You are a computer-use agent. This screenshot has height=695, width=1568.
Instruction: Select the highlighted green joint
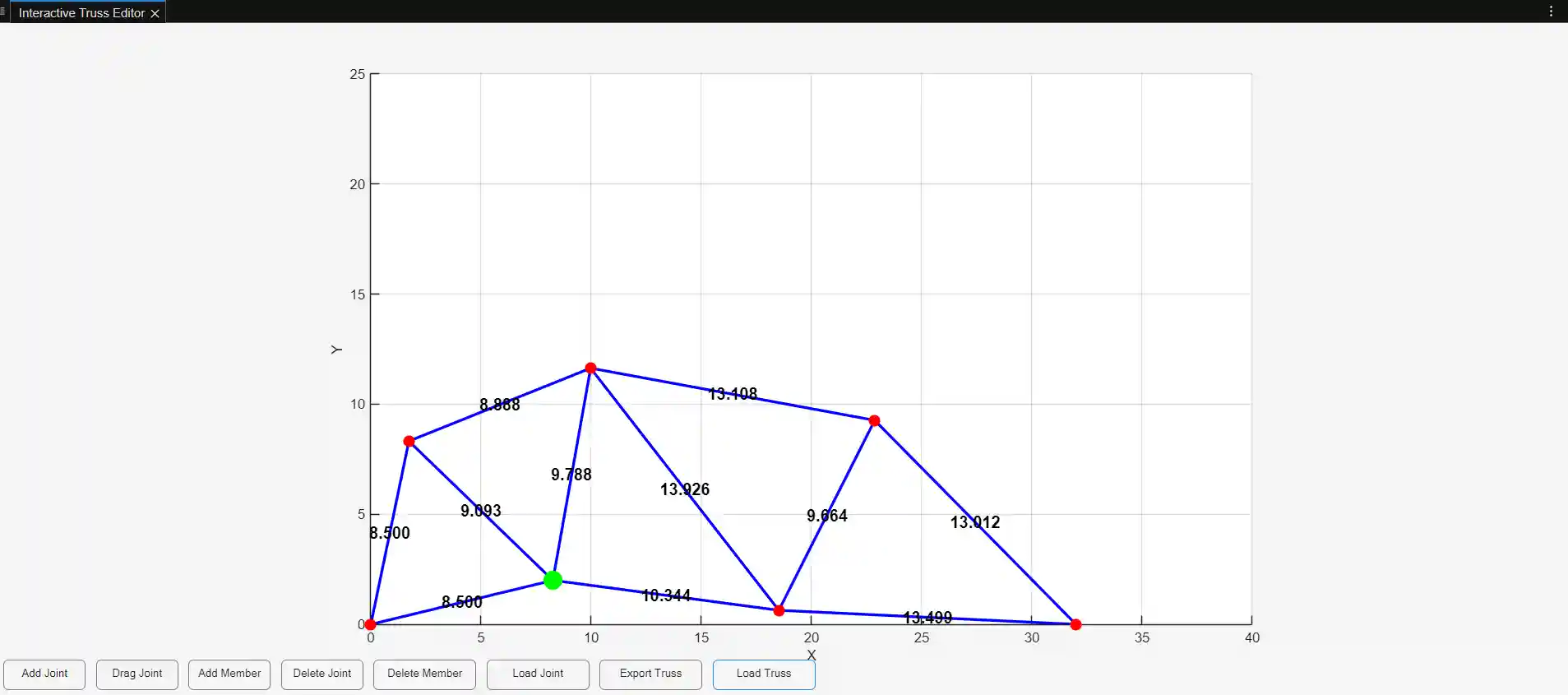[553, 580]
